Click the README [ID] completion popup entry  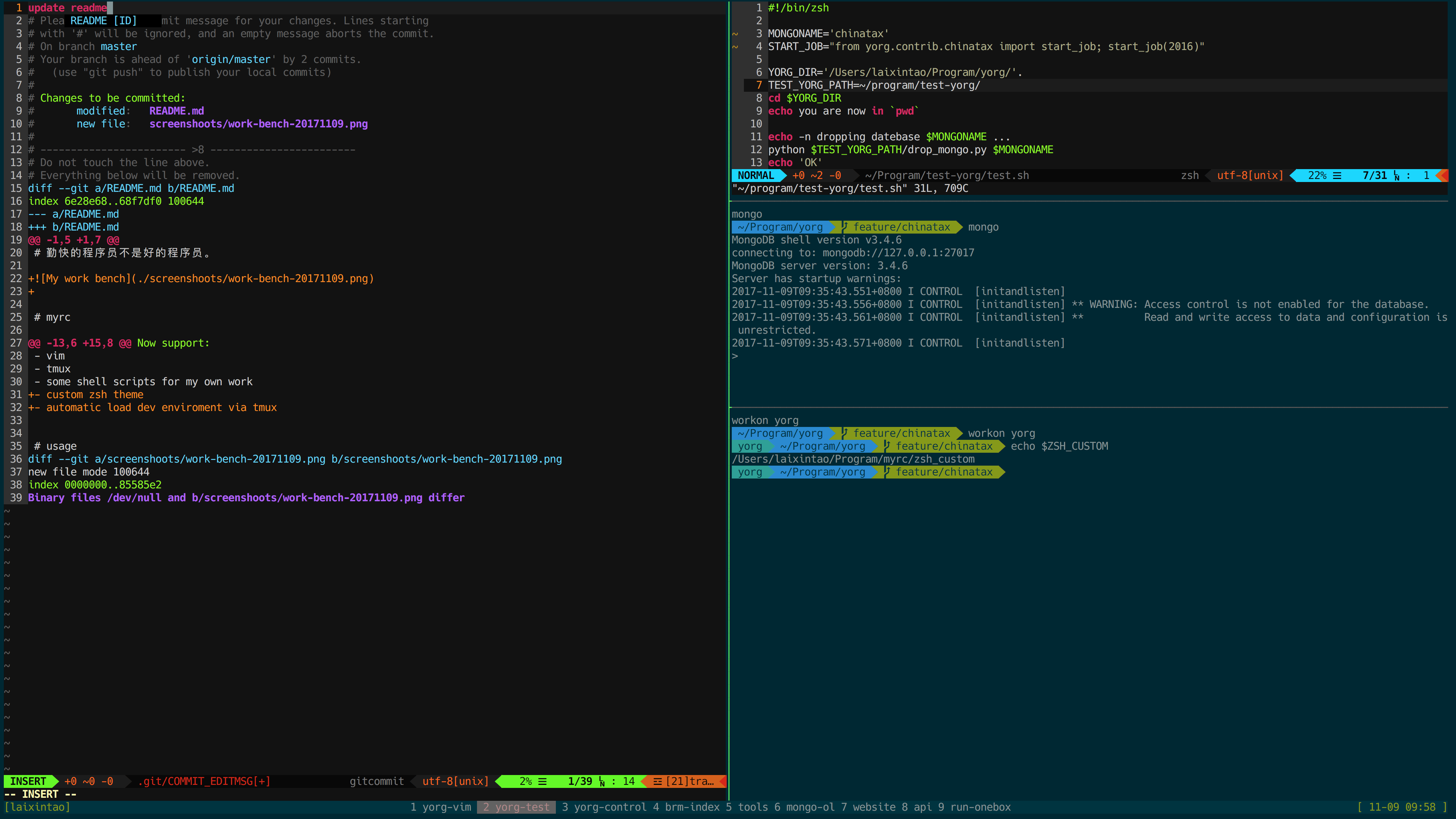pyautogui.click(x=104, y=21)
